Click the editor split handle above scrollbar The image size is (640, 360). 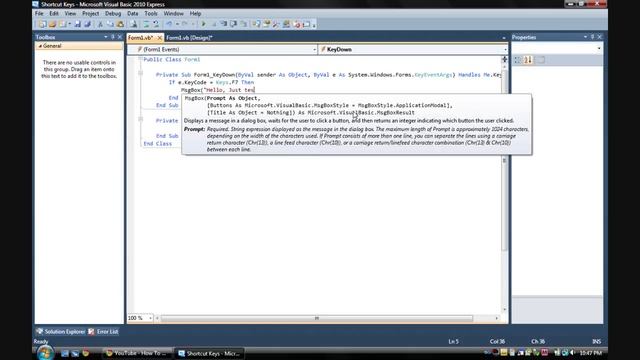(505, 59)
